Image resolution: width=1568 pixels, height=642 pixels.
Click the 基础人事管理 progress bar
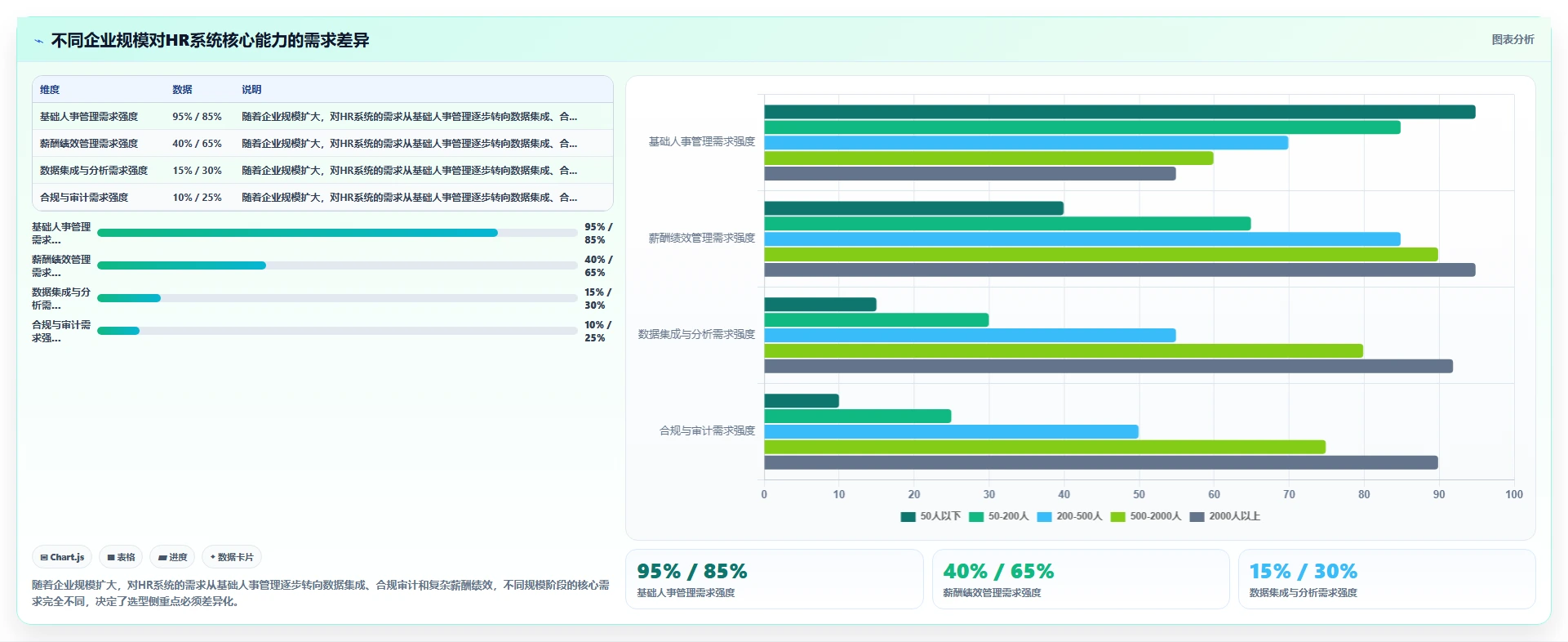tap(337, 233)
